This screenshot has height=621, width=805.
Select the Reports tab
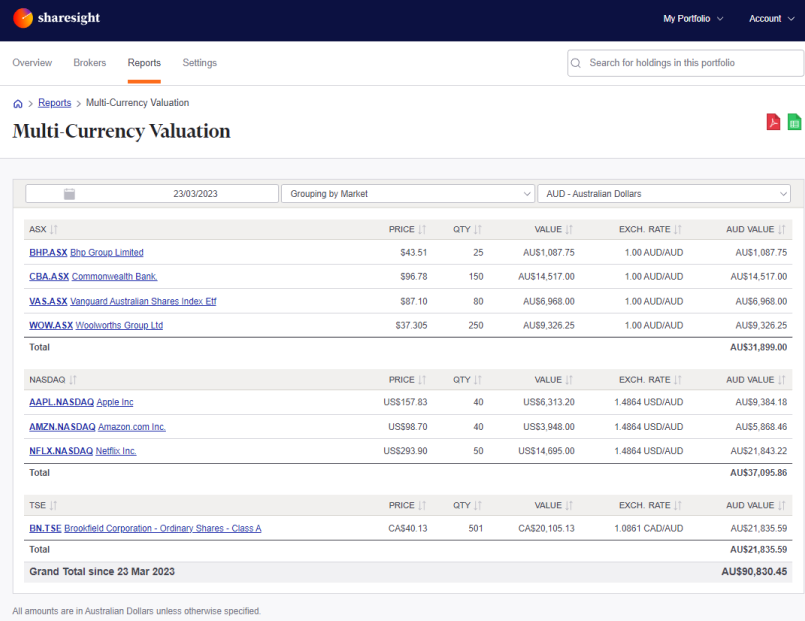[144, 63]
